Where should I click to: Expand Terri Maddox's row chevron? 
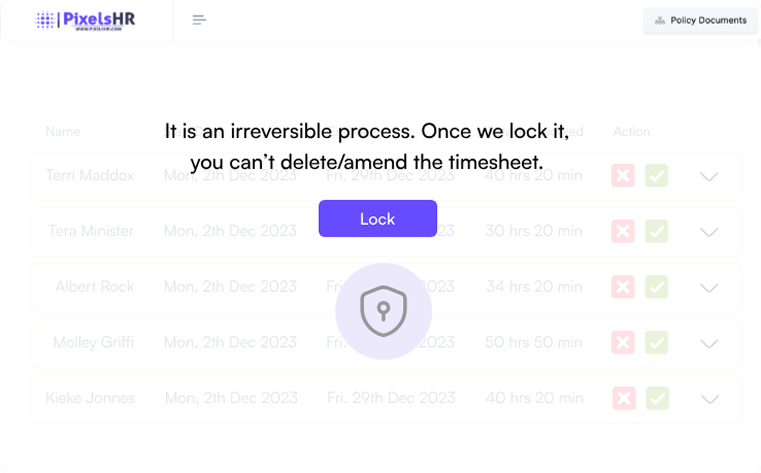tap(709, 177)
